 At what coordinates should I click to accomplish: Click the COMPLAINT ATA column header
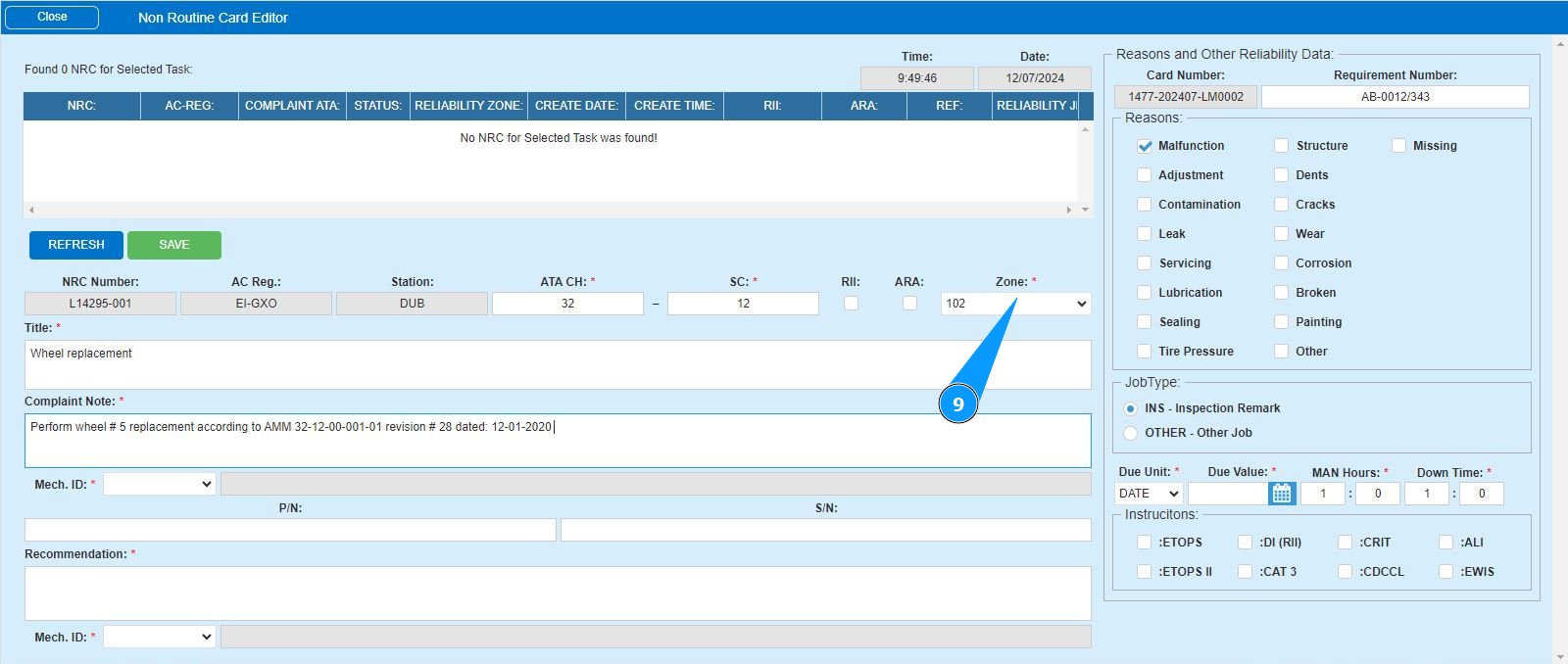(291, 106)
